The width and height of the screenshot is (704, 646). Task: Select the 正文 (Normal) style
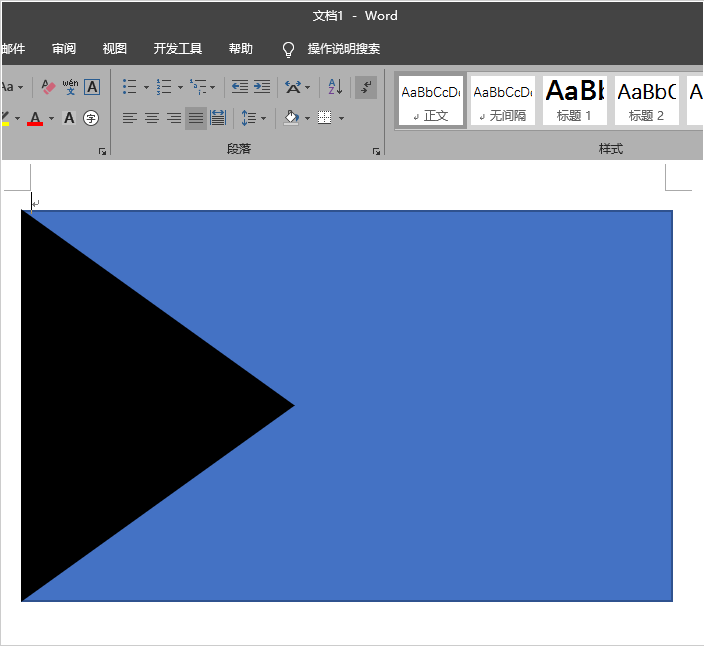tap(431, 101)
